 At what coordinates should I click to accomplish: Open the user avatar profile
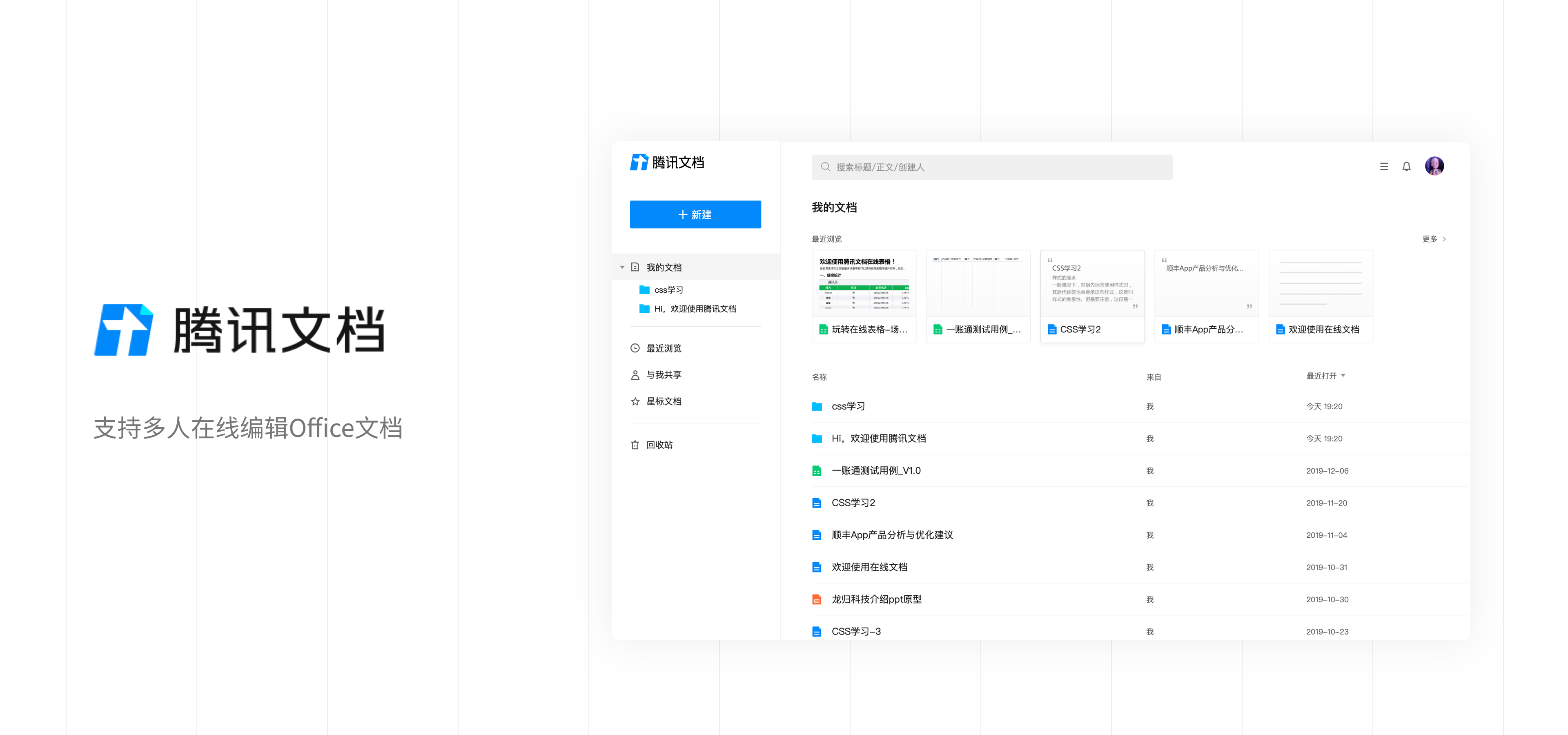tap(1434, 165)
